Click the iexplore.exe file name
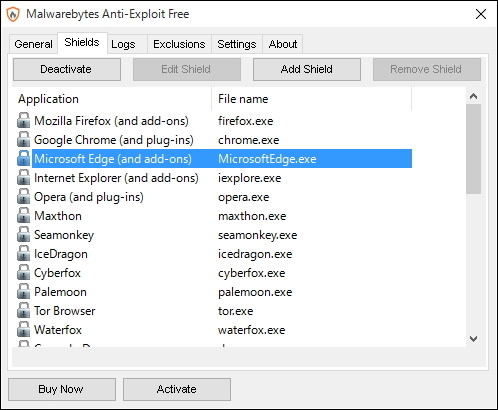Image resolution: width=498 pixels, height=410 pixels. tap(250, 178)
